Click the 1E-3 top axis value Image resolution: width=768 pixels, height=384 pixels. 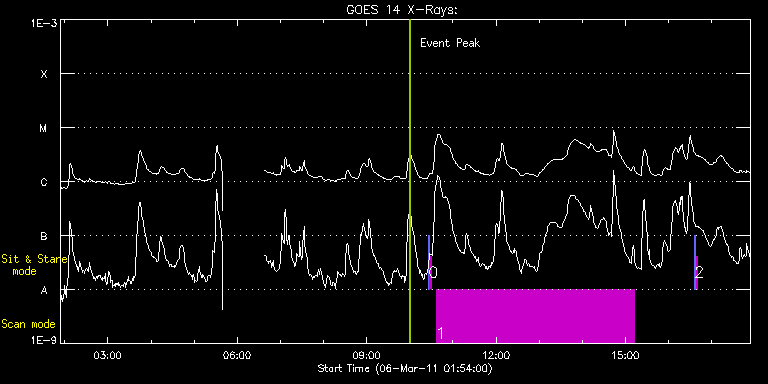43,22
